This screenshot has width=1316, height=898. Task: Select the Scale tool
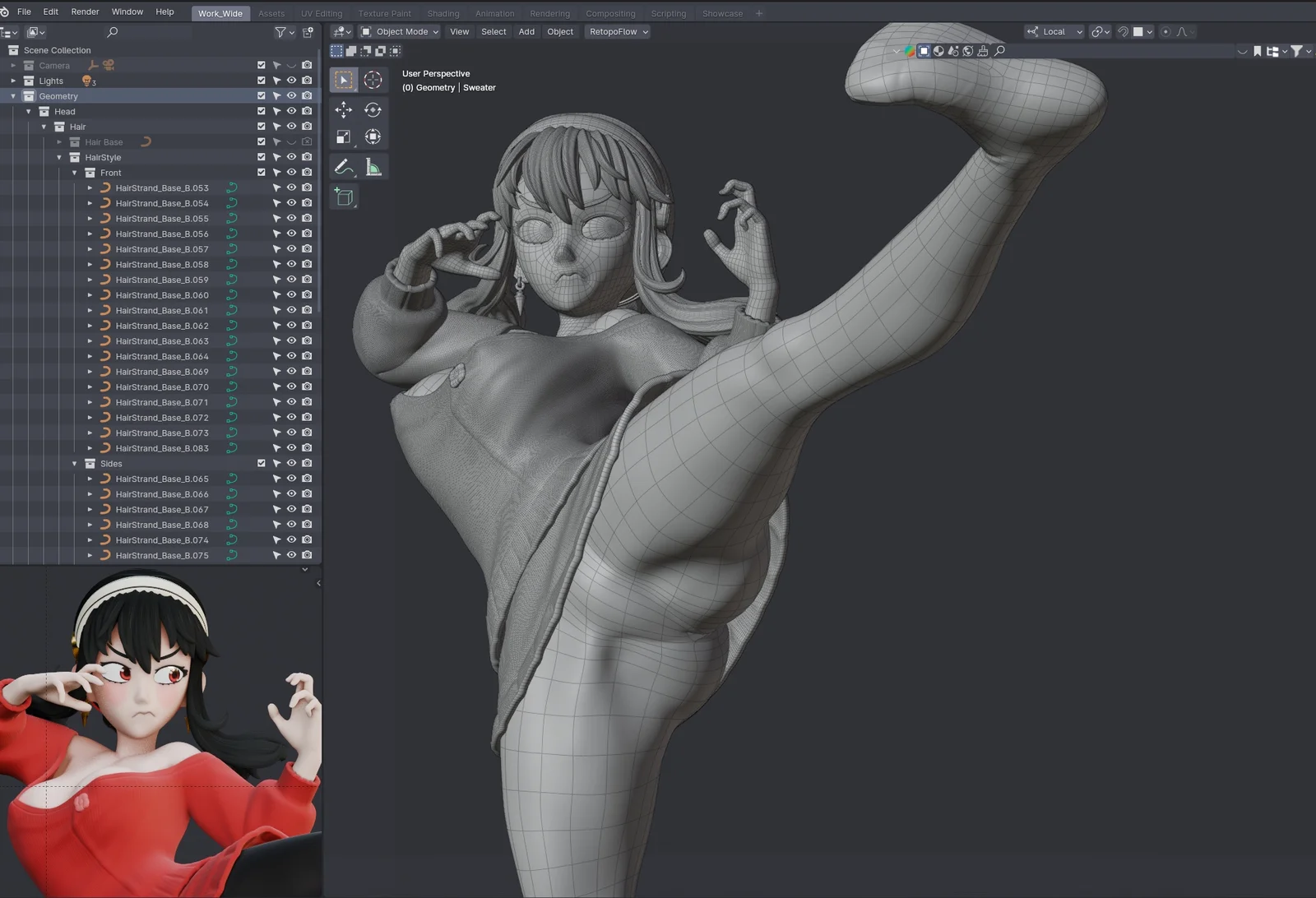click(x=344, y=137)
